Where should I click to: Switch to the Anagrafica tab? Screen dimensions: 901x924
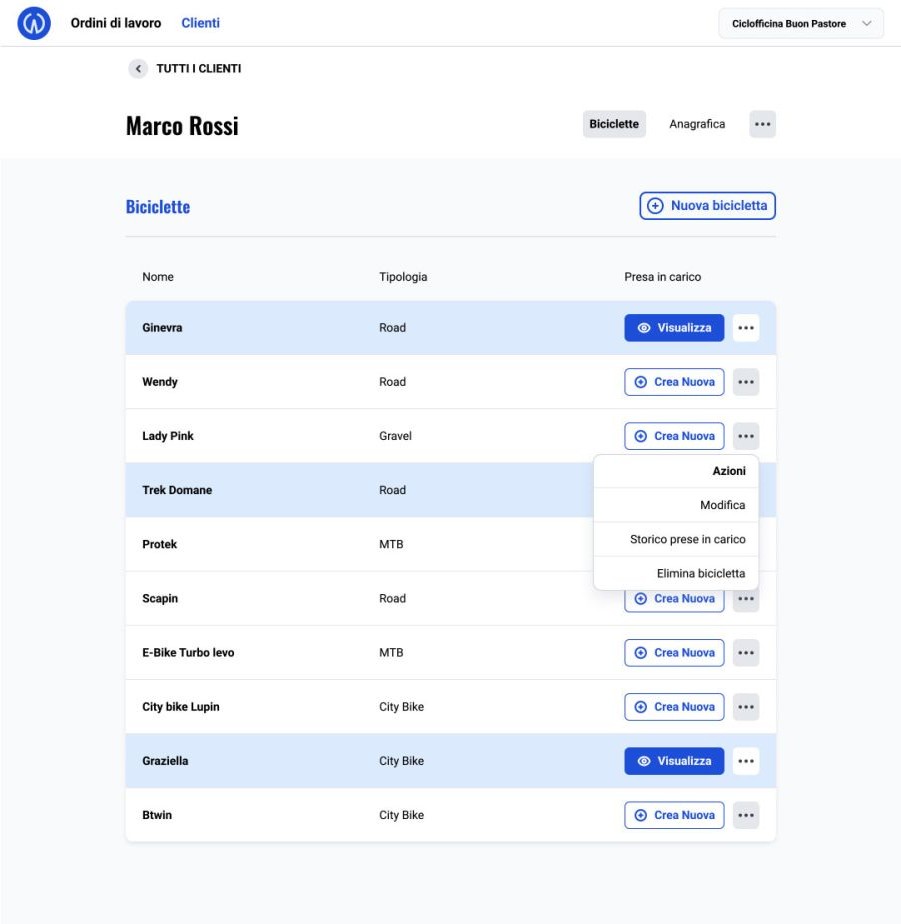(697, 124)
